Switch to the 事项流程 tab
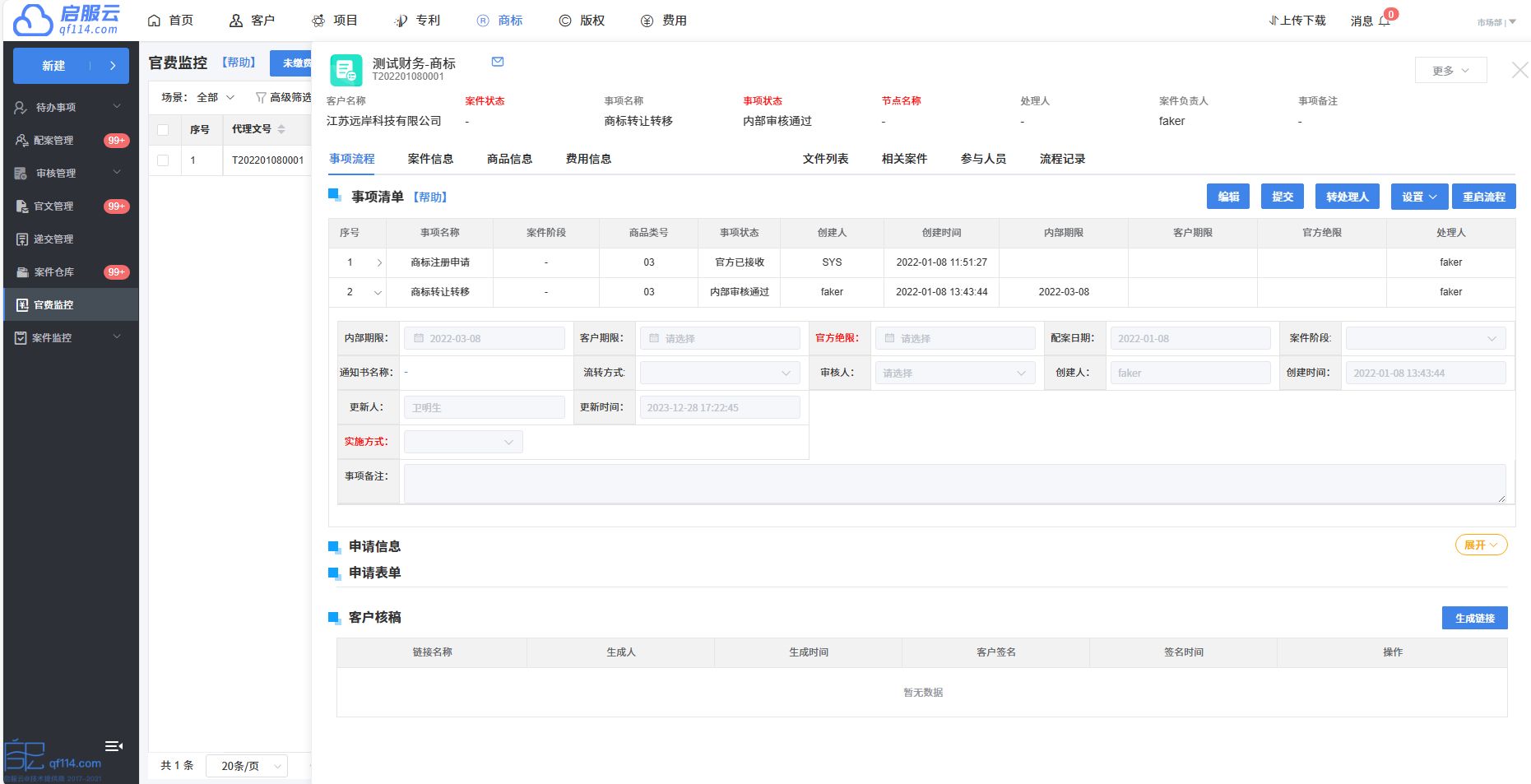This screenshot has height=784, width=1531. [x=352, y=159]
